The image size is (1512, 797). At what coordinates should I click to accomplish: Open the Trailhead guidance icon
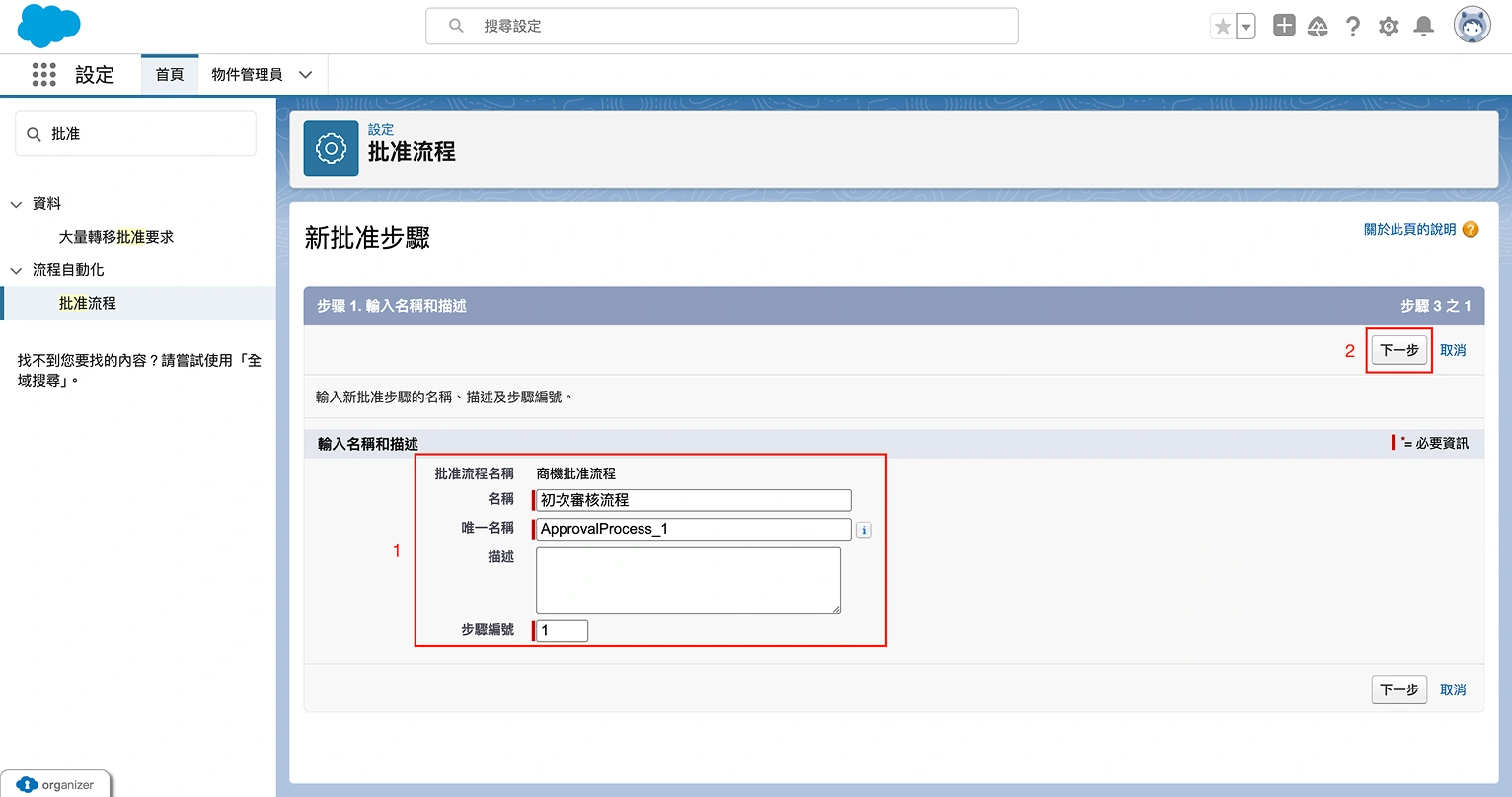tap(1318, 27)
